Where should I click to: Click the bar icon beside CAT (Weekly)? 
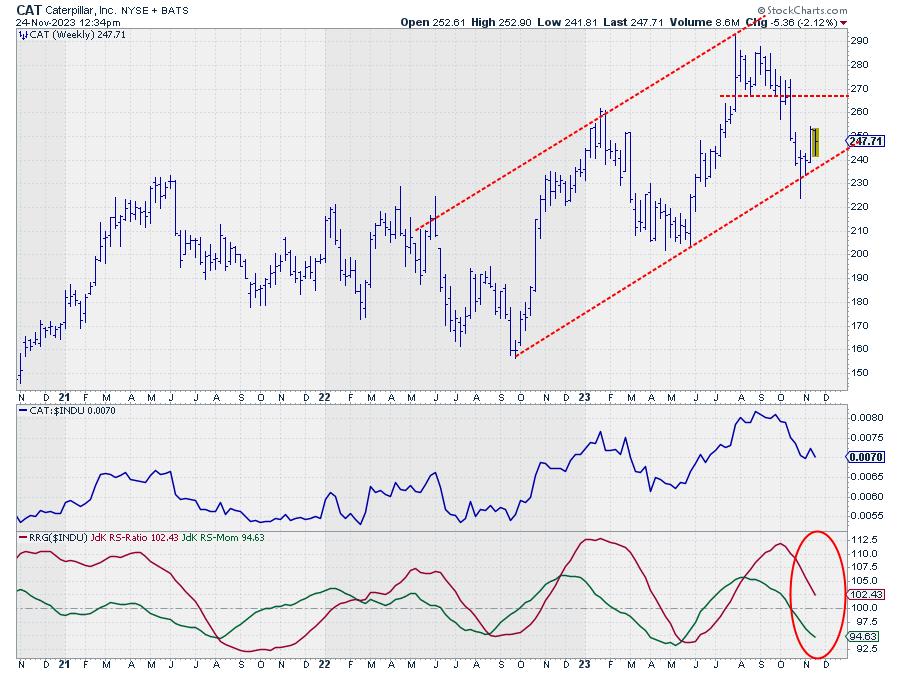[23, 34]
